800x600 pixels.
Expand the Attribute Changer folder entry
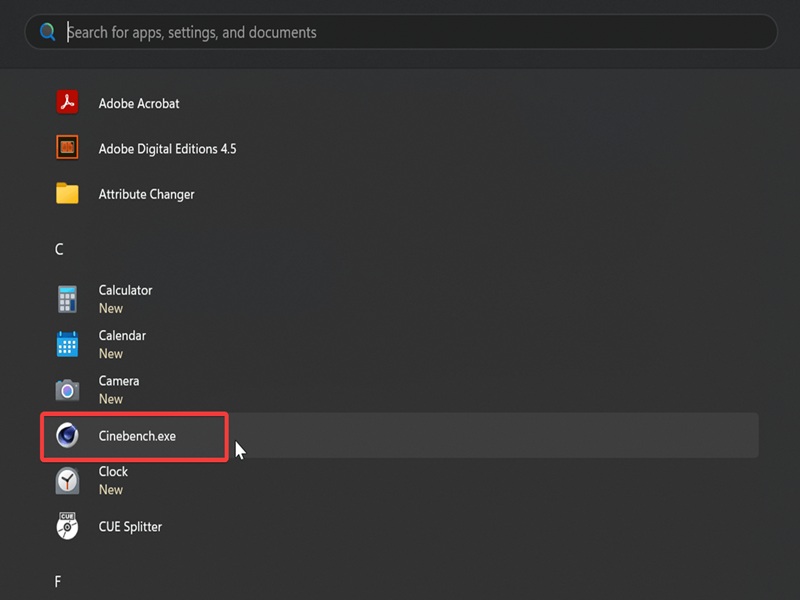point(146,194)
